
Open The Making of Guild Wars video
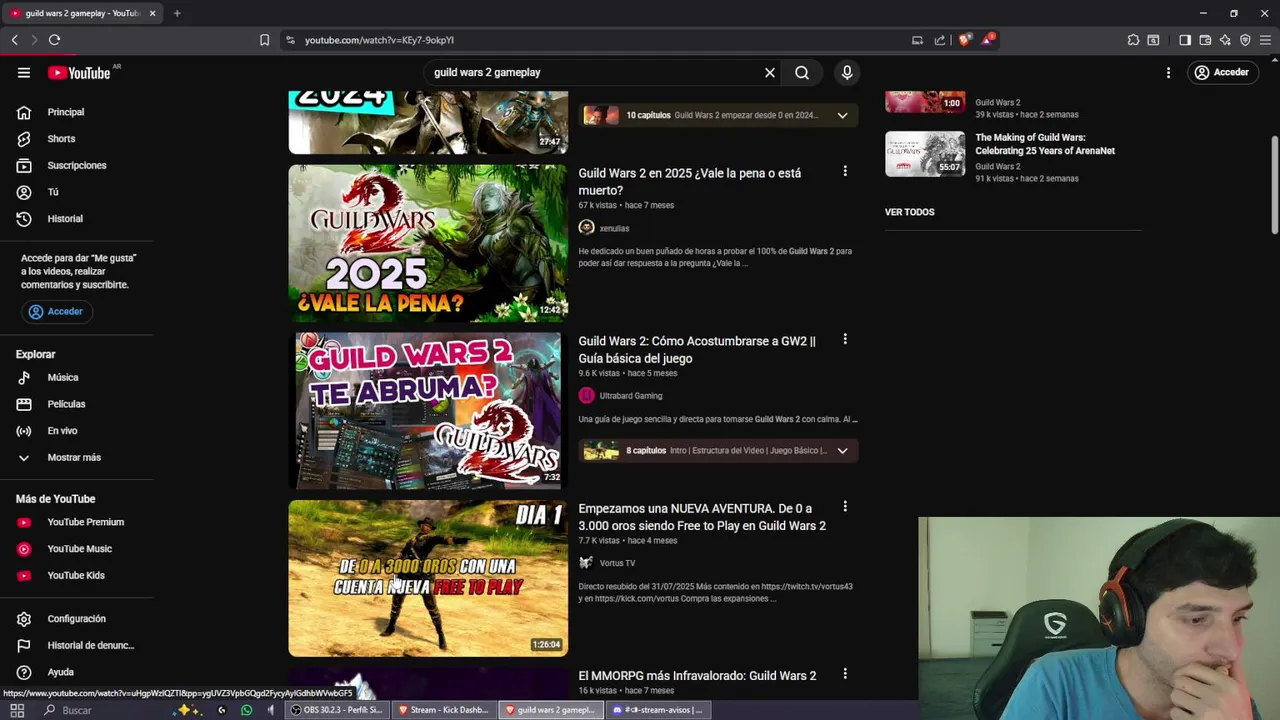click(1045, 144)
